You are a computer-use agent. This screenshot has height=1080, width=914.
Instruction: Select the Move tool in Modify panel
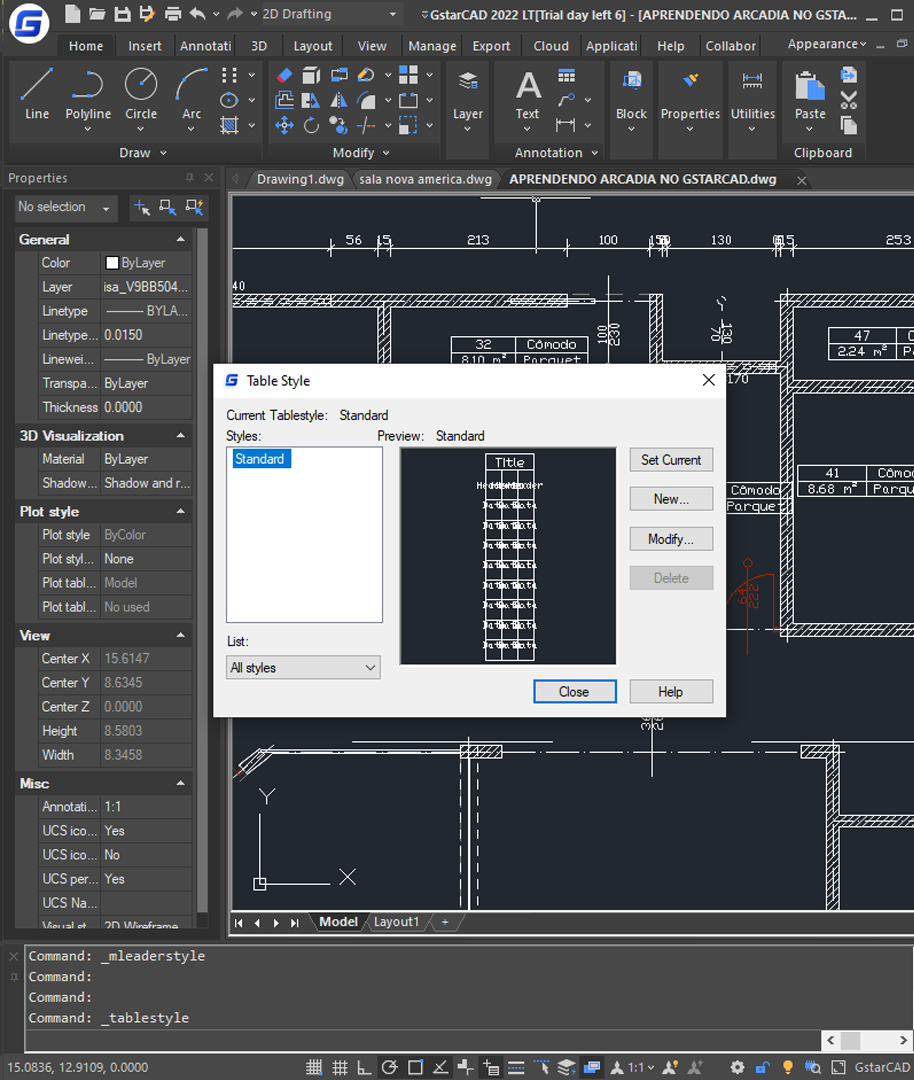tap(284, 125)
